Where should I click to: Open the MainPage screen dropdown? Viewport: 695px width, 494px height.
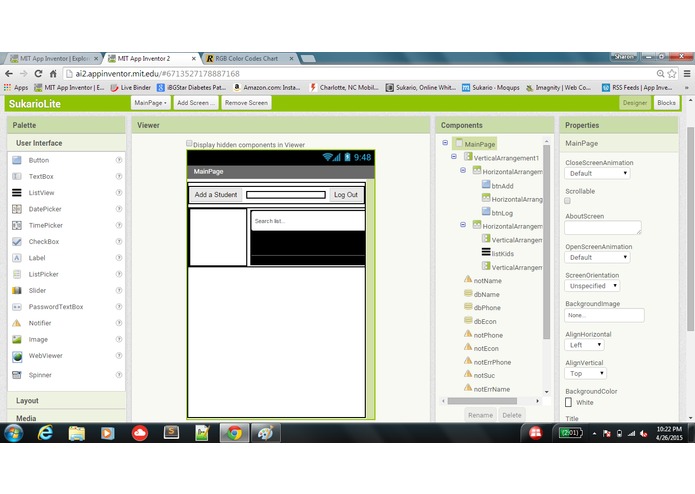pyautogui.click(x=151, y=103)
